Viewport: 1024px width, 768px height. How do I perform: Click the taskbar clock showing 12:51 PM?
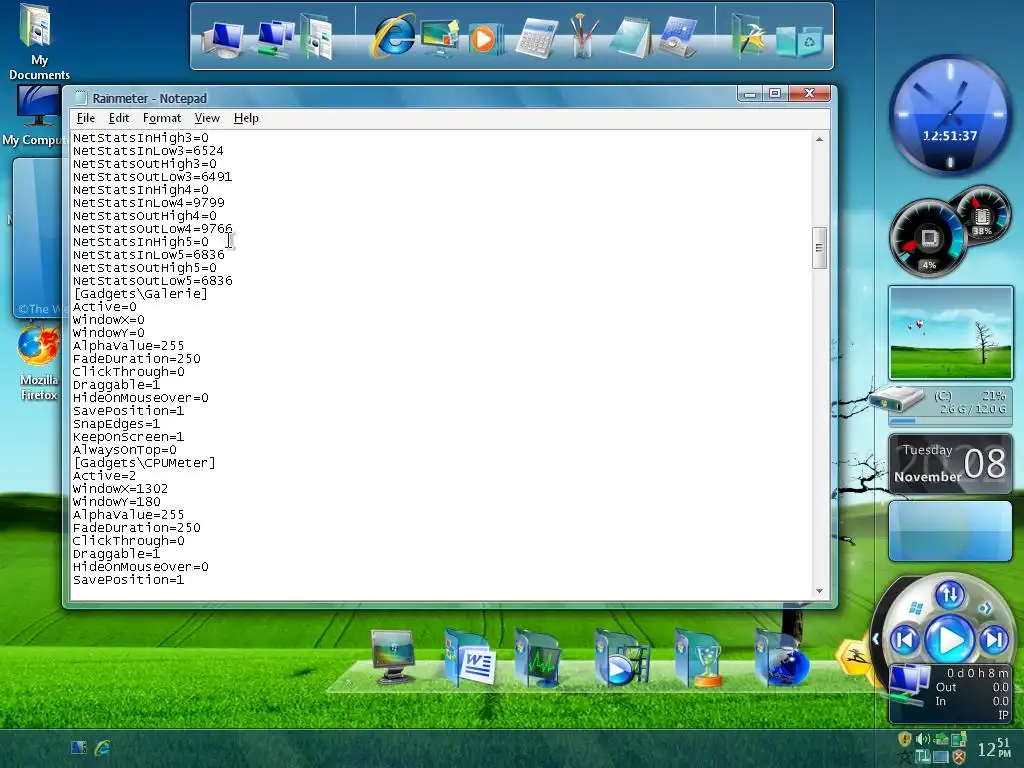pos(994,748)
